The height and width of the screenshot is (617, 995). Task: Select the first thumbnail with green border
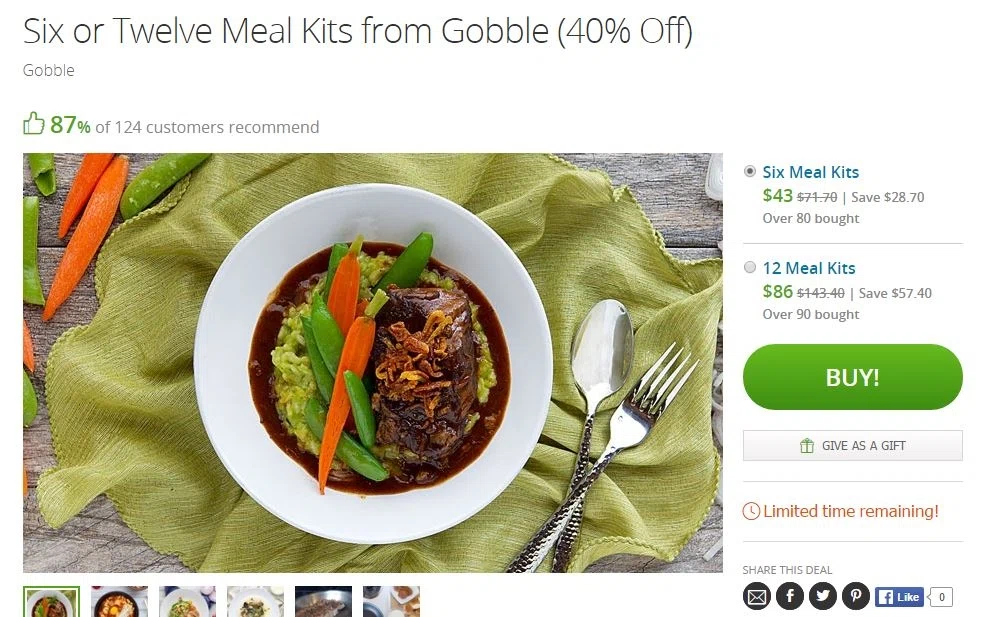[x=51, y=602]
